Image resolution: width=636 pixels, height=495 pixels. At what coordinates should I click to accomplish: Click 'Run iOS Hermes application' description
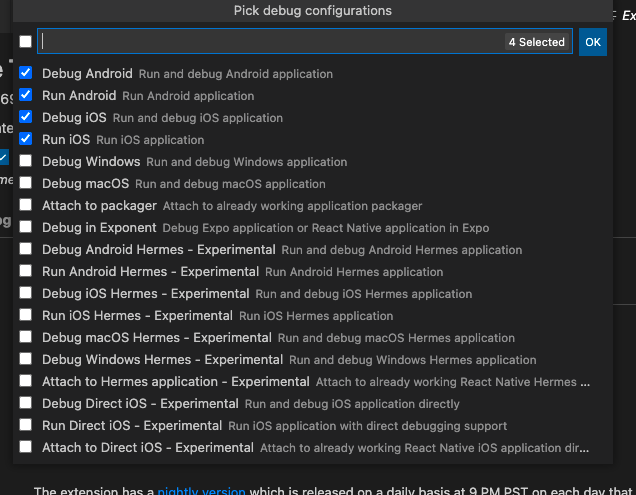coord(316,316)
